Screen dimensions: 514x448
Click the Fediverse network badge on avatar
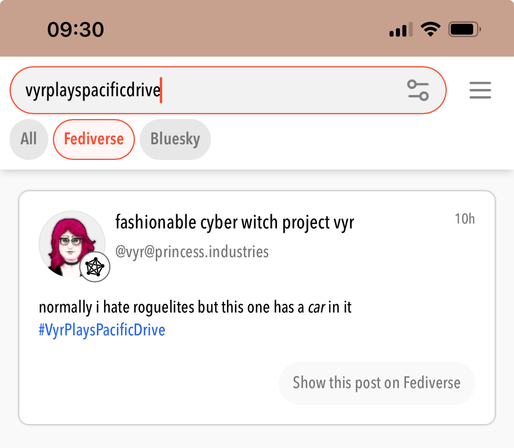coord(95,267)
